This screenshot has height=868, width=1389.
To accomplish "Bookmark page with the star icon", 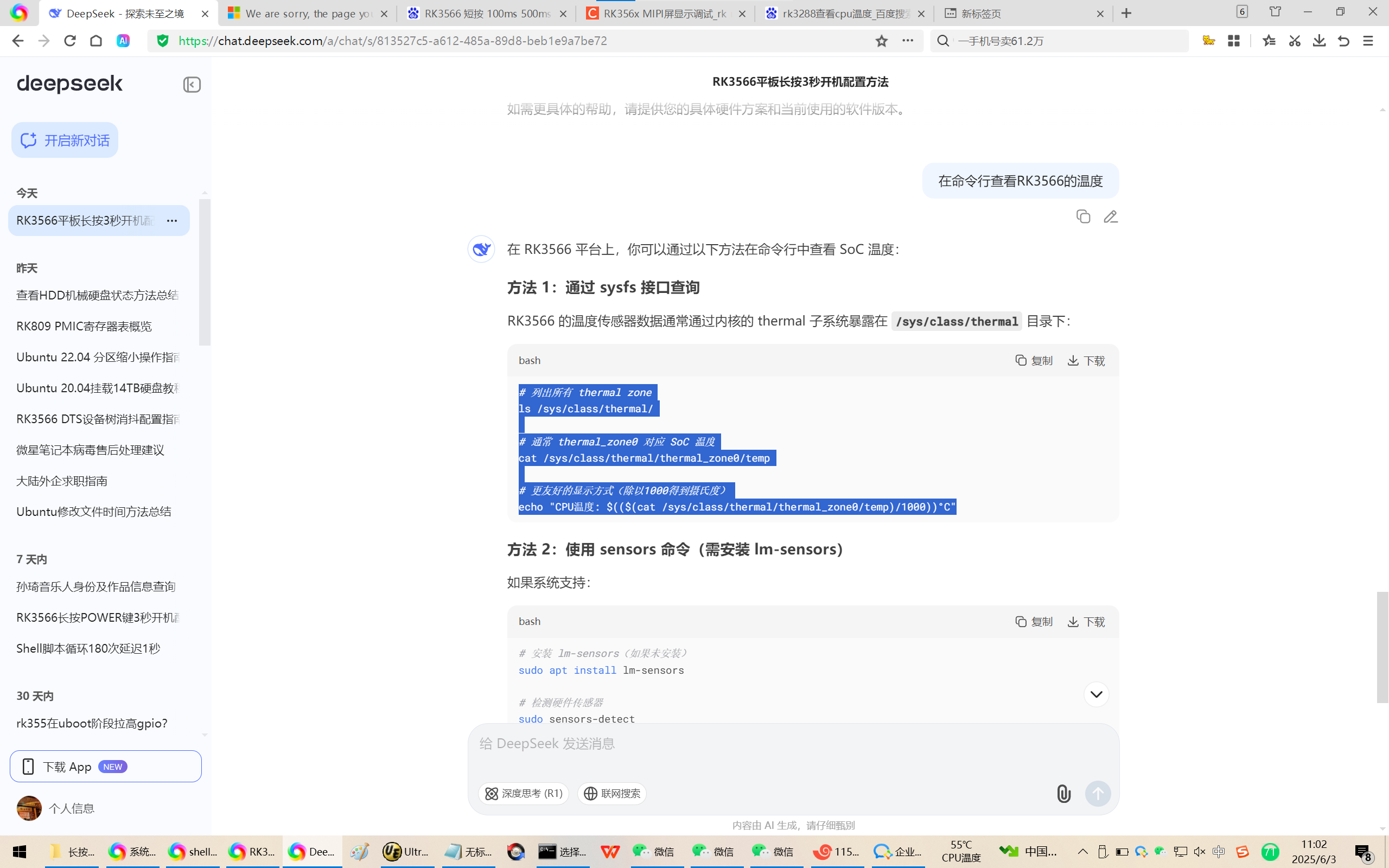I will coord(882,41).
